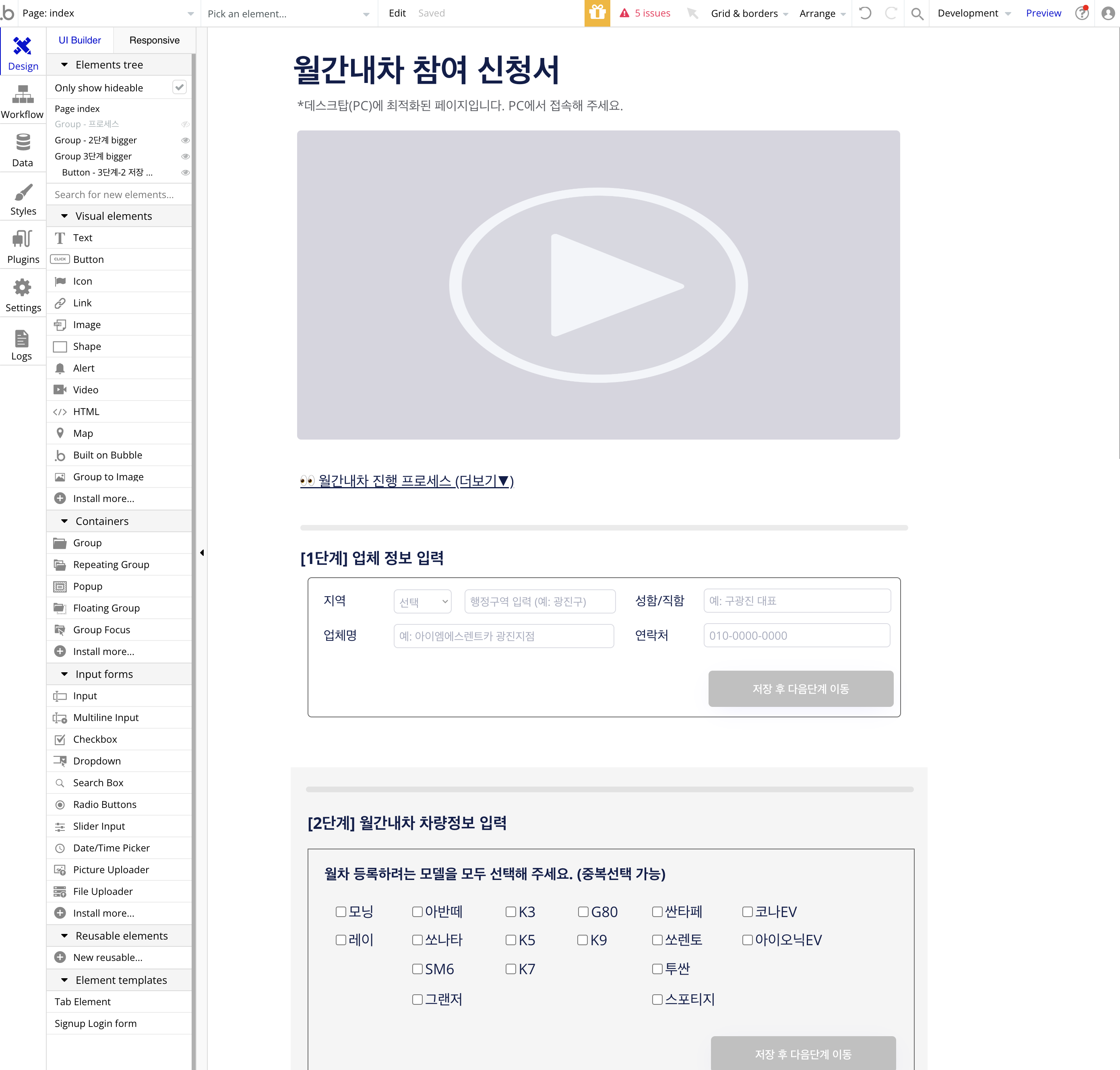
Task: Check the 모닝 model checkbox
Action: pos(341,912)
